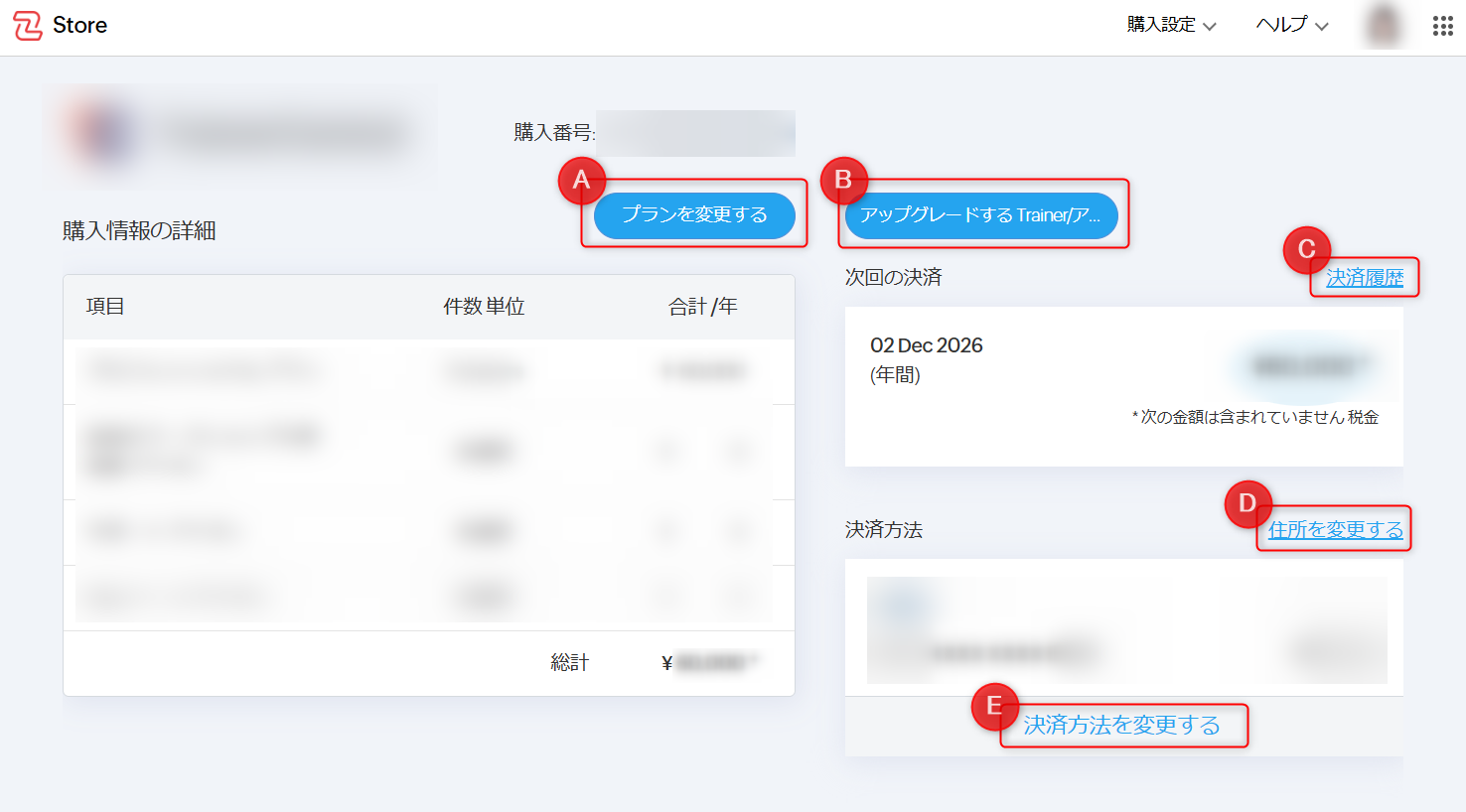Image resolution: width=1466 pixels, height=812 pixels.
Task: Click the 項目 column header
Action: point(105,307)
